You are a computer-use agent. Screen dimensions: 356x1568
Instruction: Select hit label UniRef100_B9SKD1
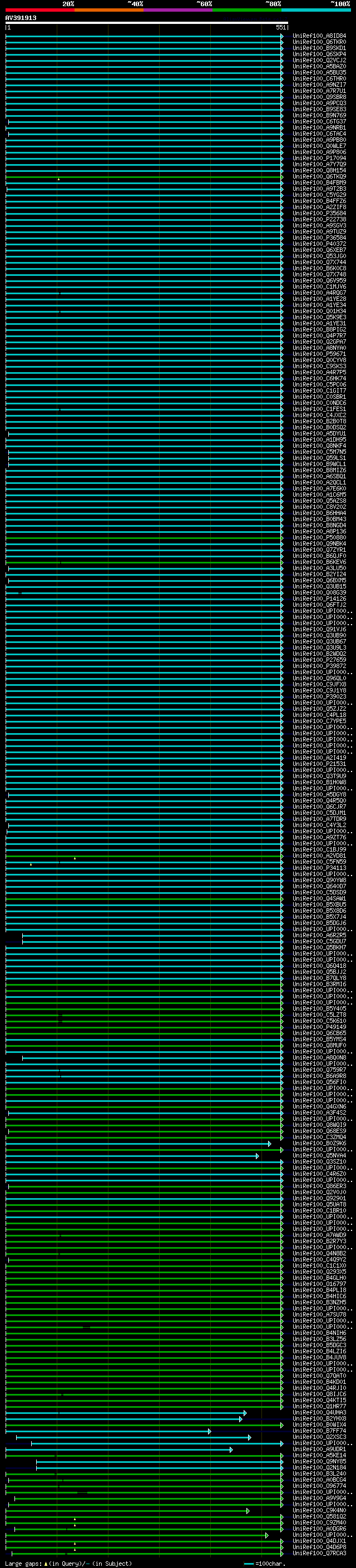click(x=319, y=48)
